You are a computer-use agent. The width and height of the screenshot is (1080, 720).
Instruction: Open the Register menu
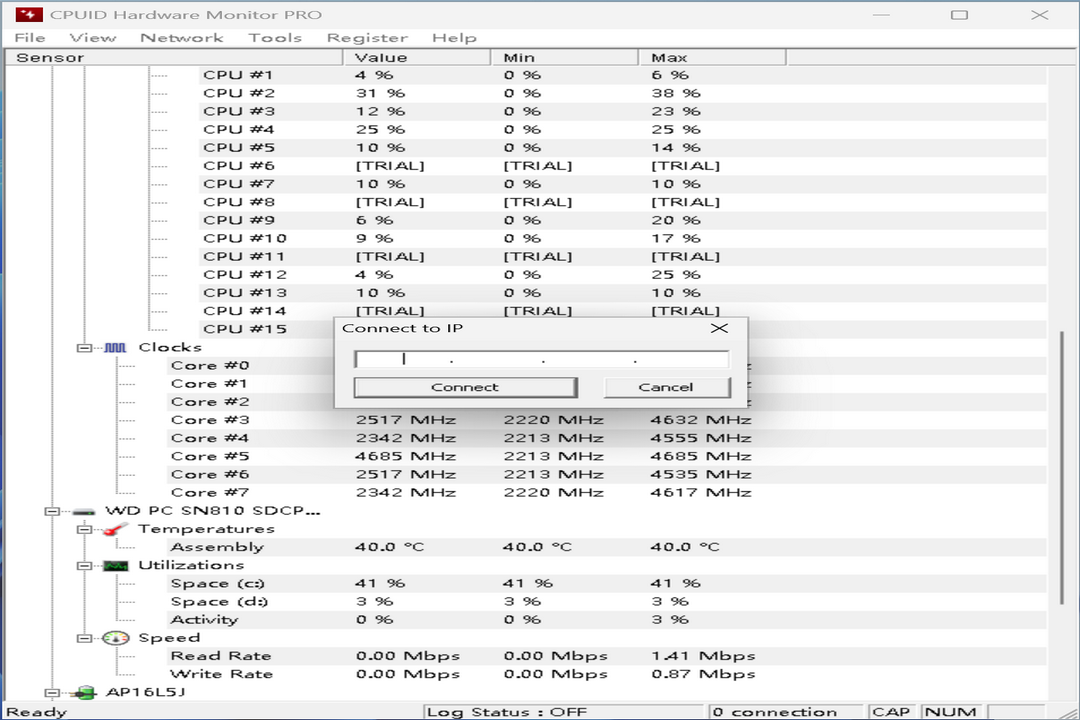(x=367, y=37)
